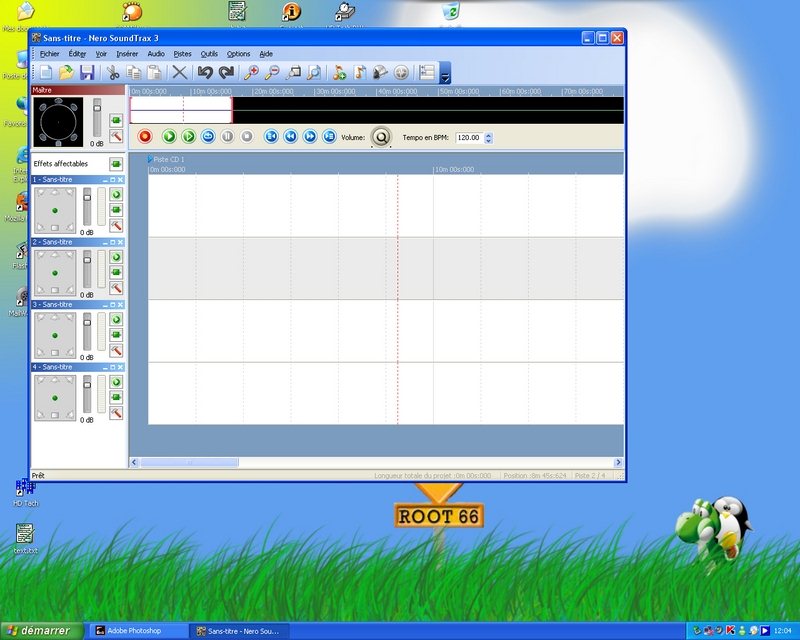The height and width of the screenshot is (640, 800).
Task: Click the Piste CD 1 timeline marker
Action: 166,159
